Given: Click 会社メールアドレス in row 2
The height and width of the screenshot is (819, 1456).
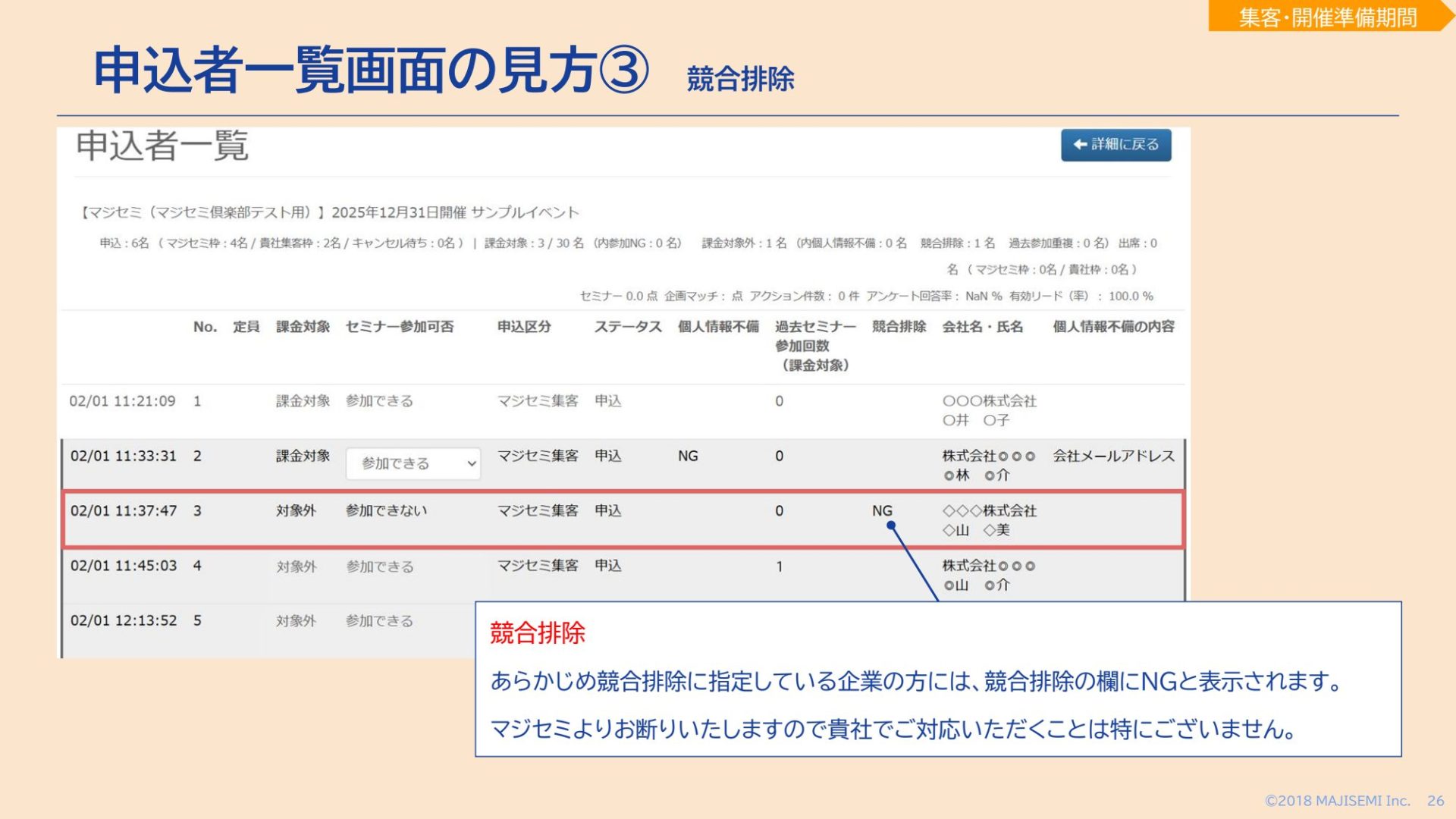Looking at the screenshot, I should (1113, 456).
